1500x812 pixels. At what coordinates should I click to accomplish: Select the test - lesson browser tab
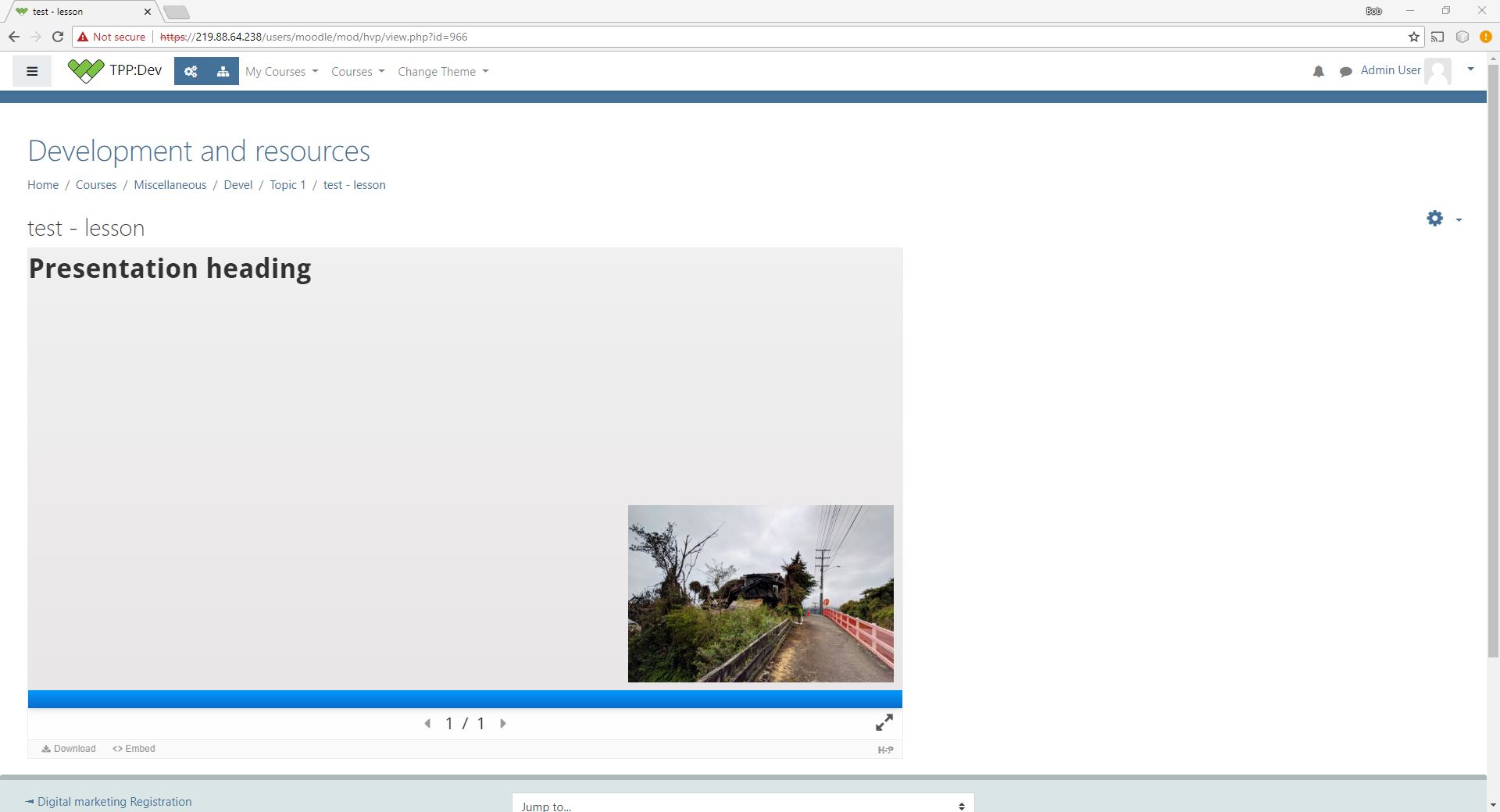(x=80, y=12)
